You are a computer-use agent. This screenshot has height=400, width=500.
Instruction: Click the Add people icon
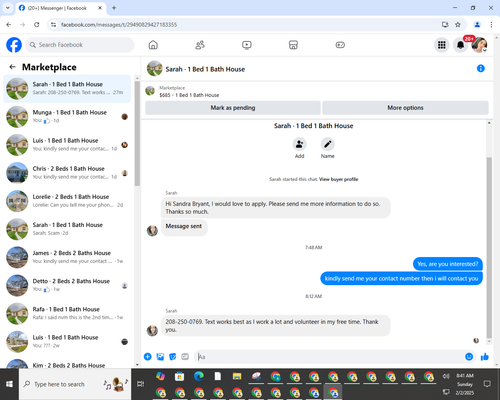tap(299, 144)
